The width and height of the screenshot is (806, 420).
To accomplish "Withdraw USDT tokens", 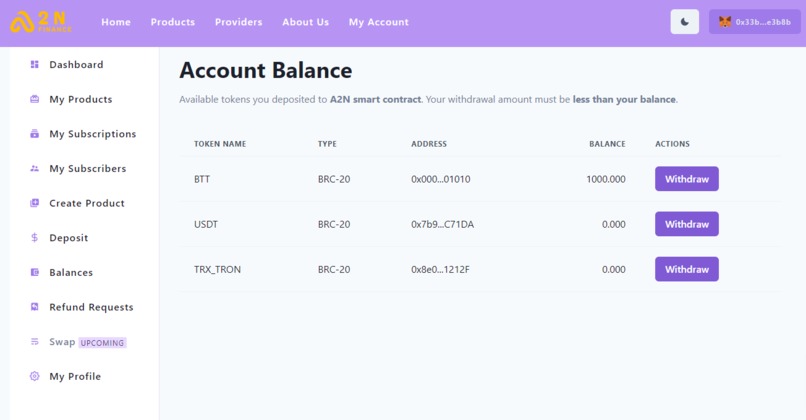I will click(687, 224).
